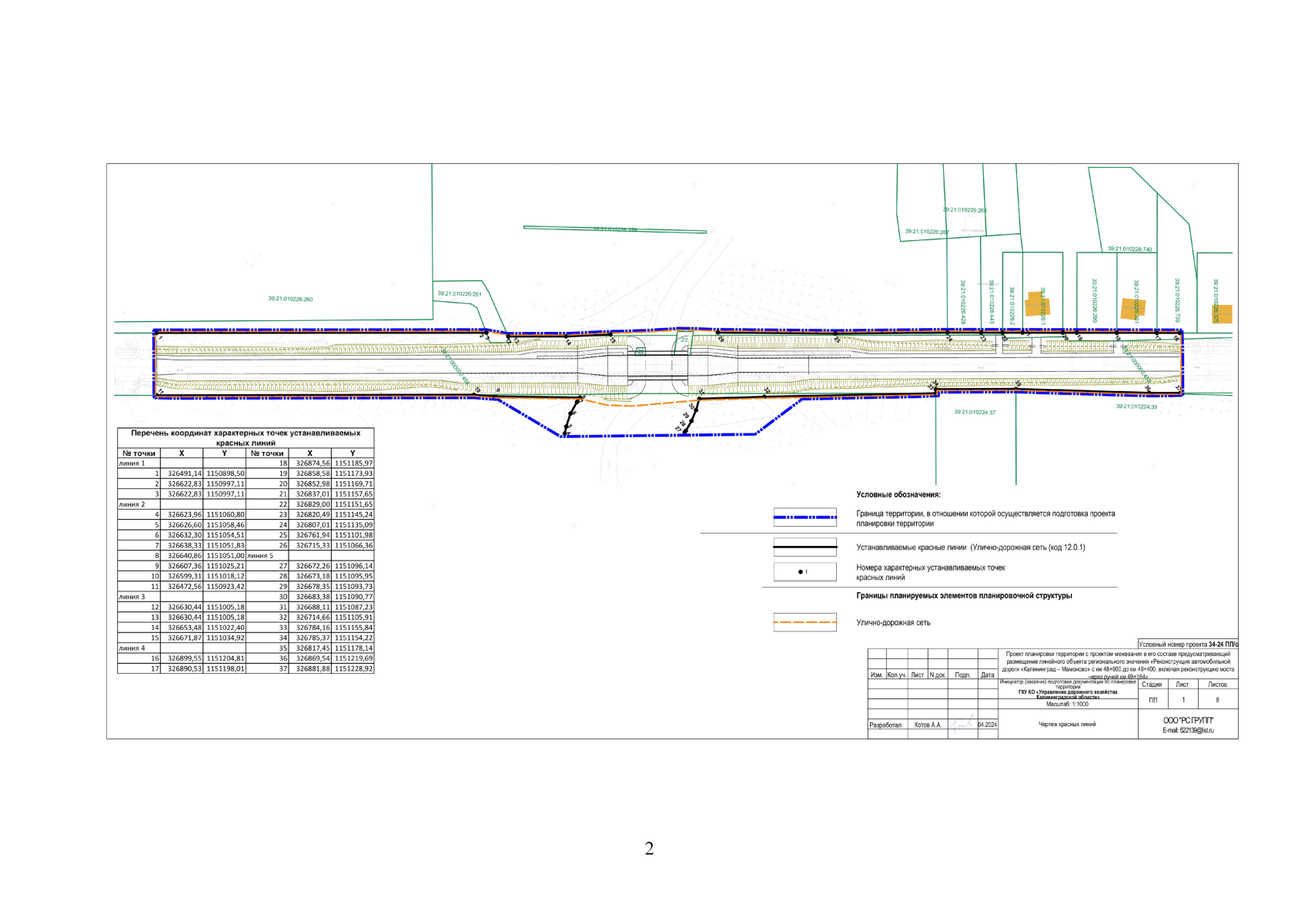Click the 'линия 5' row in coordinate table
The width and height of the screenshot is (1308, 924).
pyautogui.click(x=260, y=555)
